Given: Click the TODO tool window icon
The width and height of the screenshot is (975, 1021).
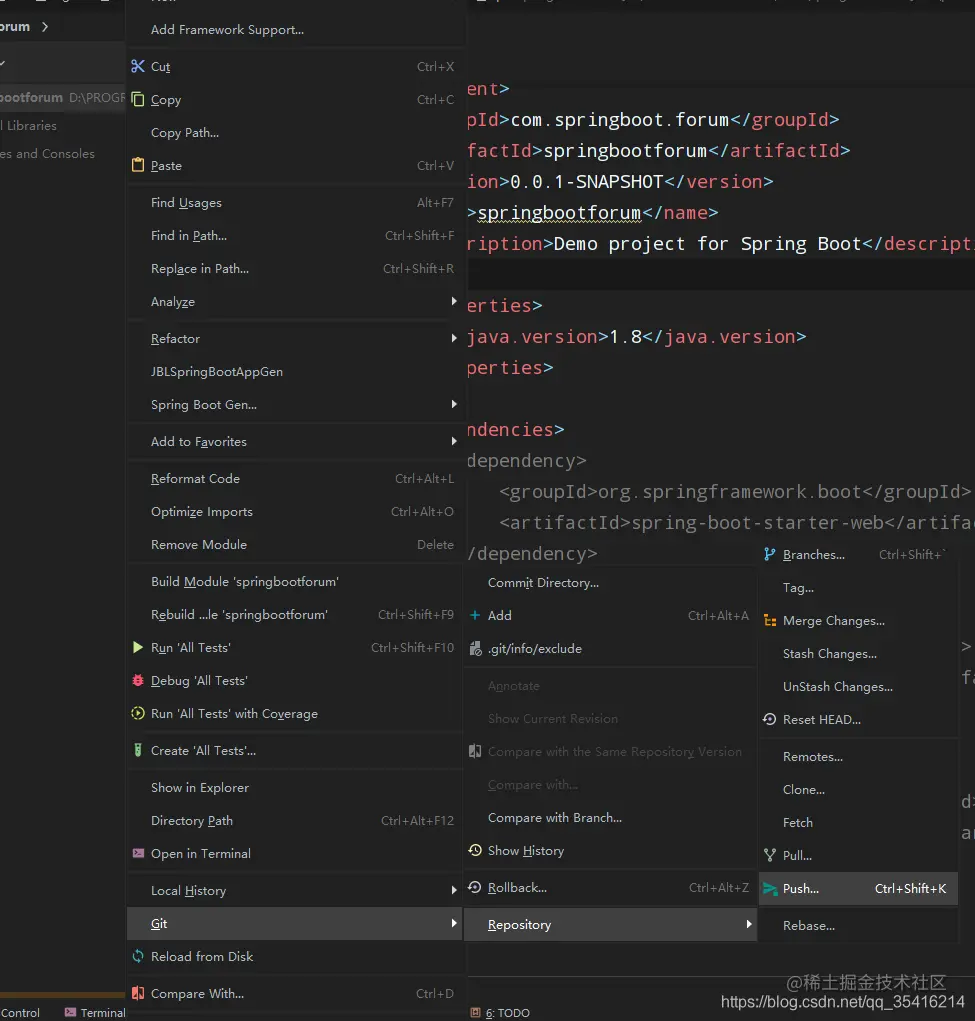Looking at the screenshot, I should (475, 1013).
